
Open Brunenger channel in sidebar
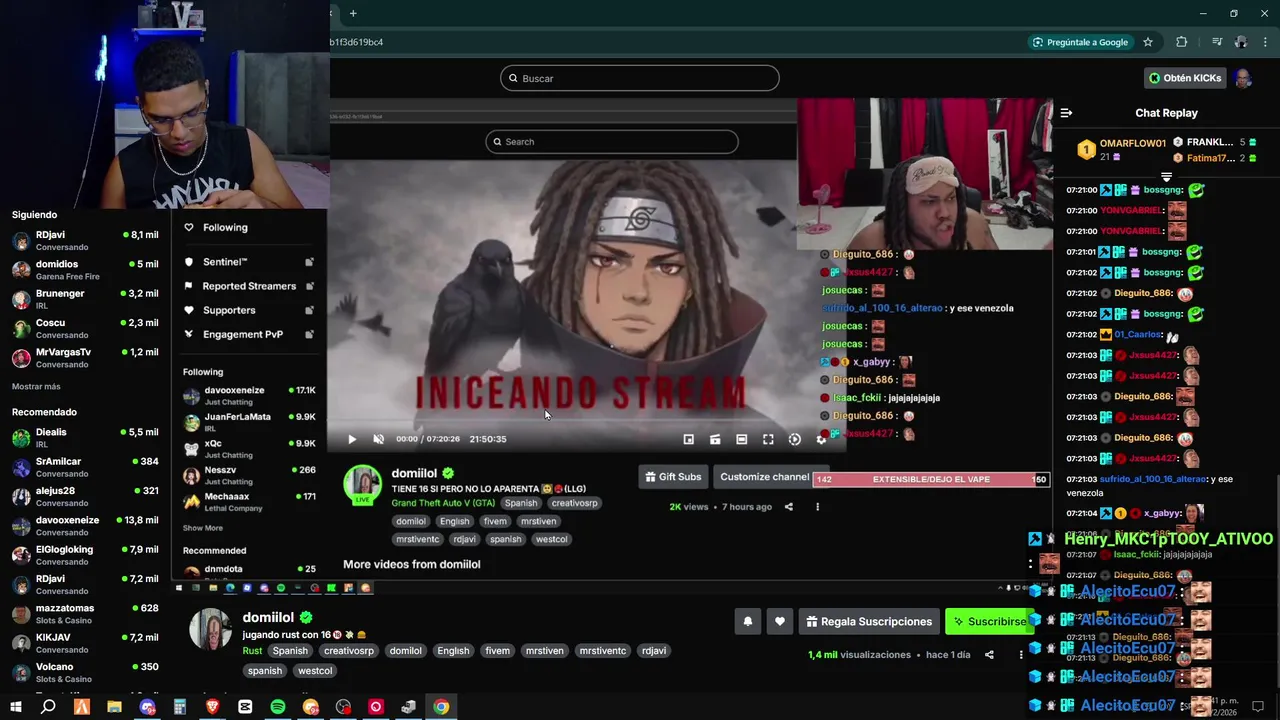point(85,299)
